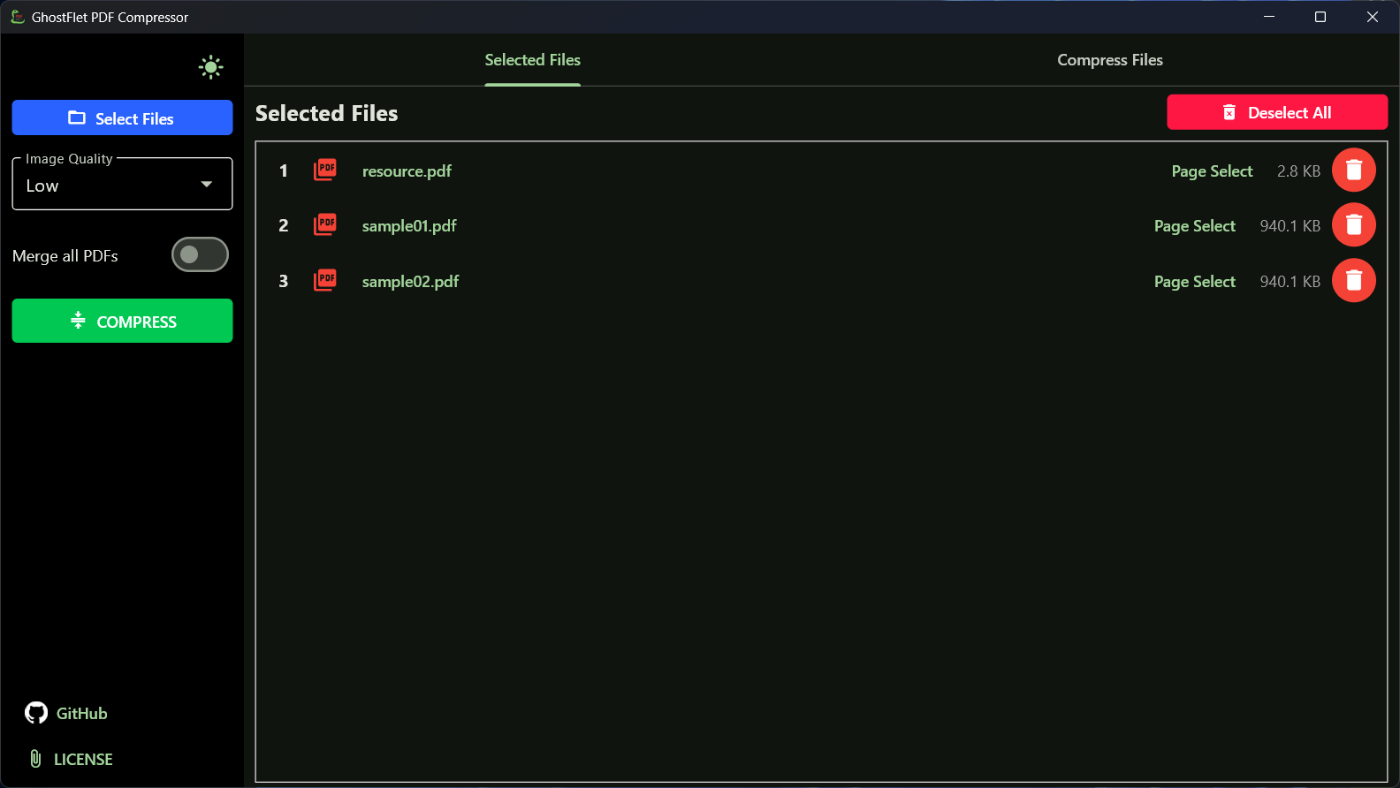Select the Selected Files tab

[x=532, y=60]
